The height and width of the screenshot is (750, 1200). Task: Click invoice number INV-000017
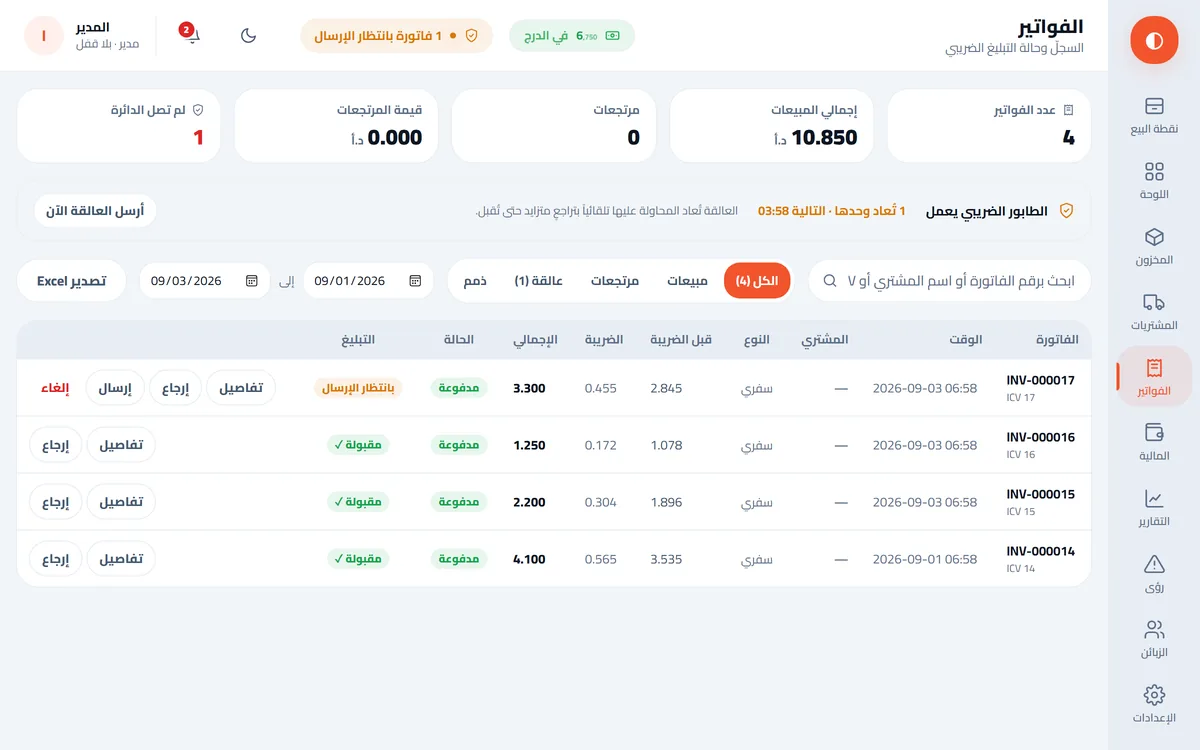(1040, 381)
